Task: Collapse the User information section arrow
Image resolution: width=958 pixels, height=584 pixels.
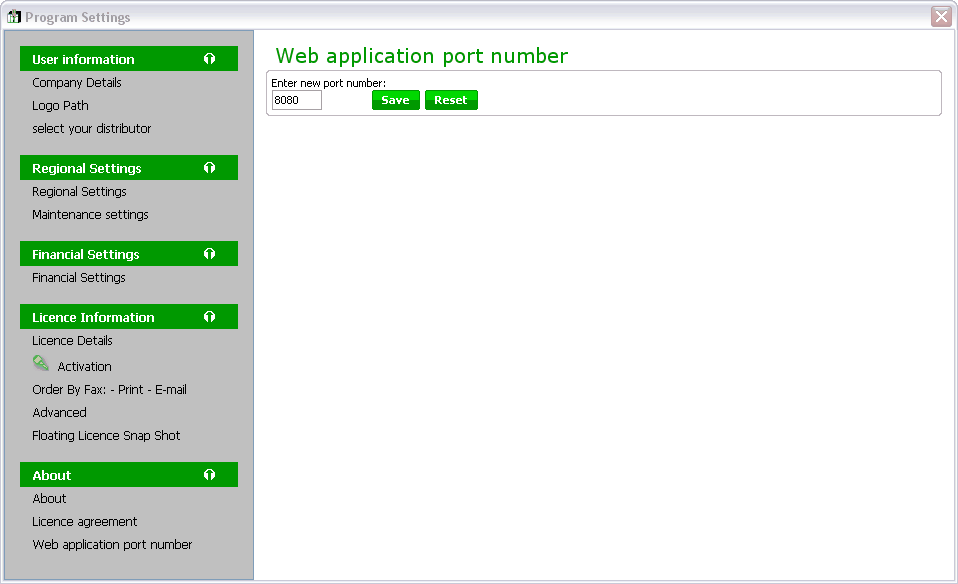Action: (210, 59)
